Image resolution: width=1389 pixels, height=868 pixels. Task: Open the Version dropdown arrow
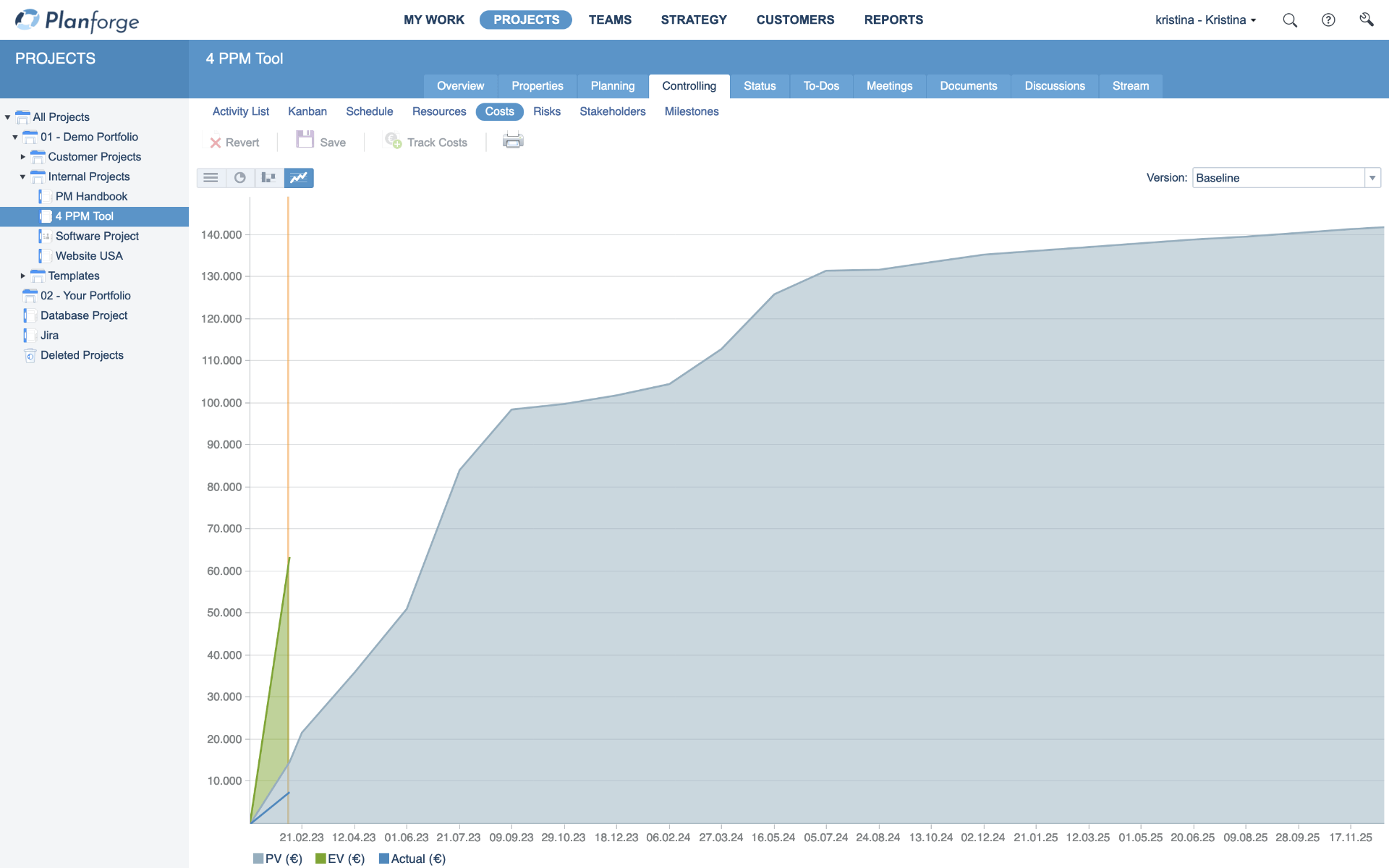pos(1372,178)
